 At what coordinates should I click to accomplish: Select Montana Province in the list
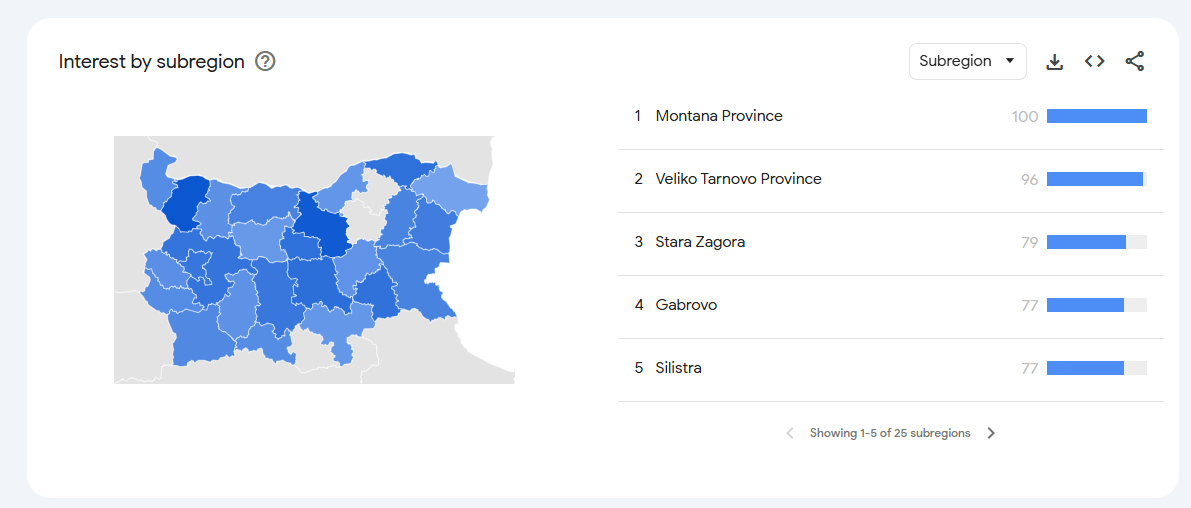[x=719, y=116]
